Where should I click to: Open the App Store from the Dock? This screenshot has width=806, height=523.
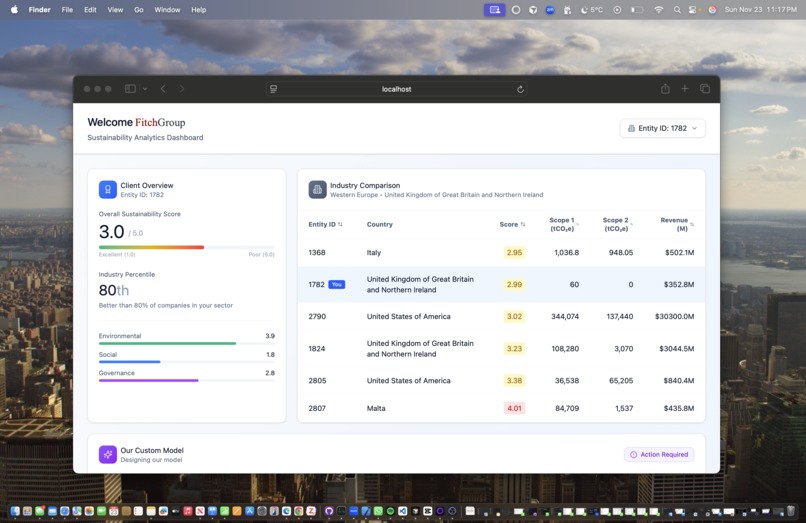click(x=250, y=511)
